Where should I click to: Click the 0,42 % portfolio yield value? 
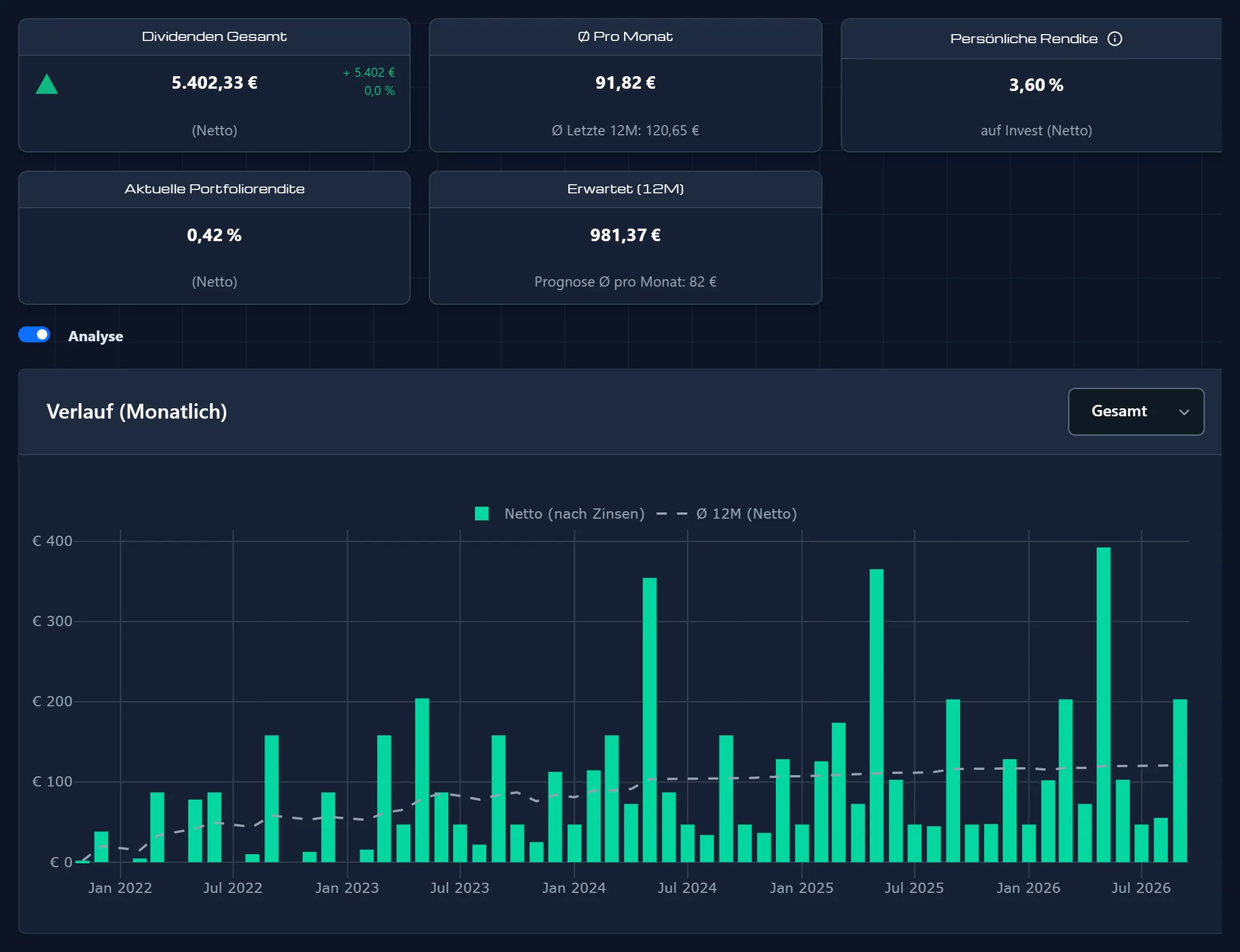pos(214,235)
